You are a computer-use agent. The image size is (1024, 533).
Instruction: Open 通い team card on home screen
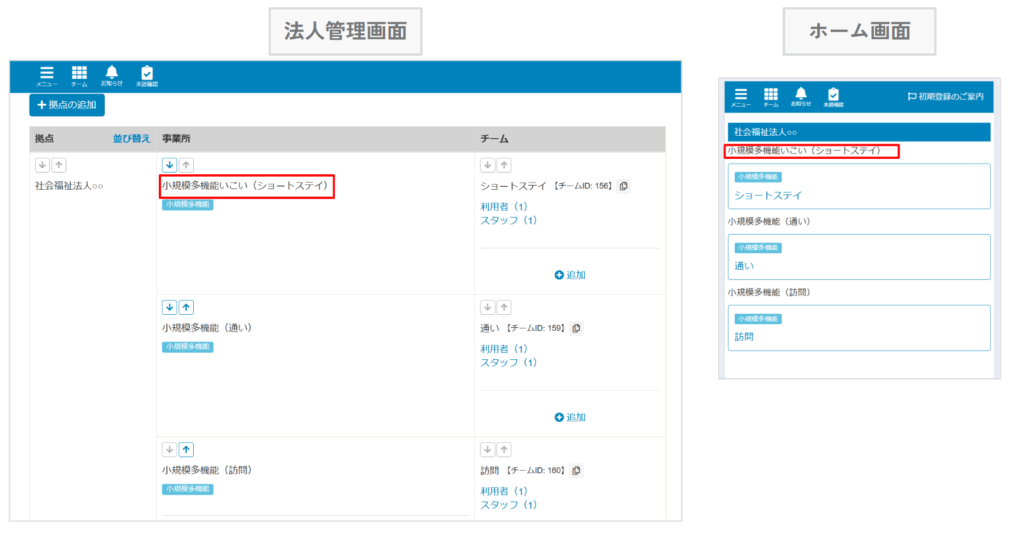(x=859, y=257)
